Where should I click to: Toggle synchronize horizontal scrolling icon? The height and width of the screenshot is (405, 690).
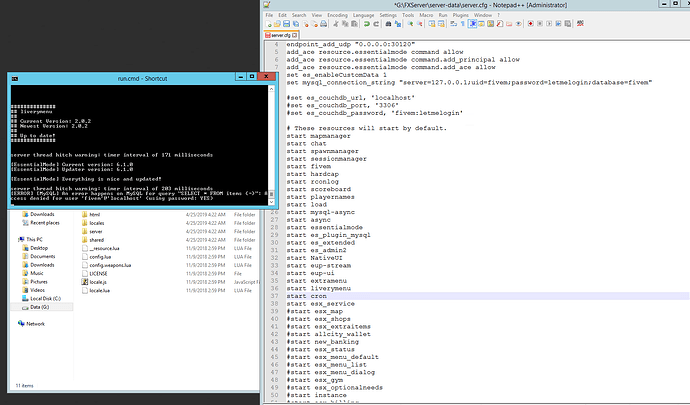[441, 24]
